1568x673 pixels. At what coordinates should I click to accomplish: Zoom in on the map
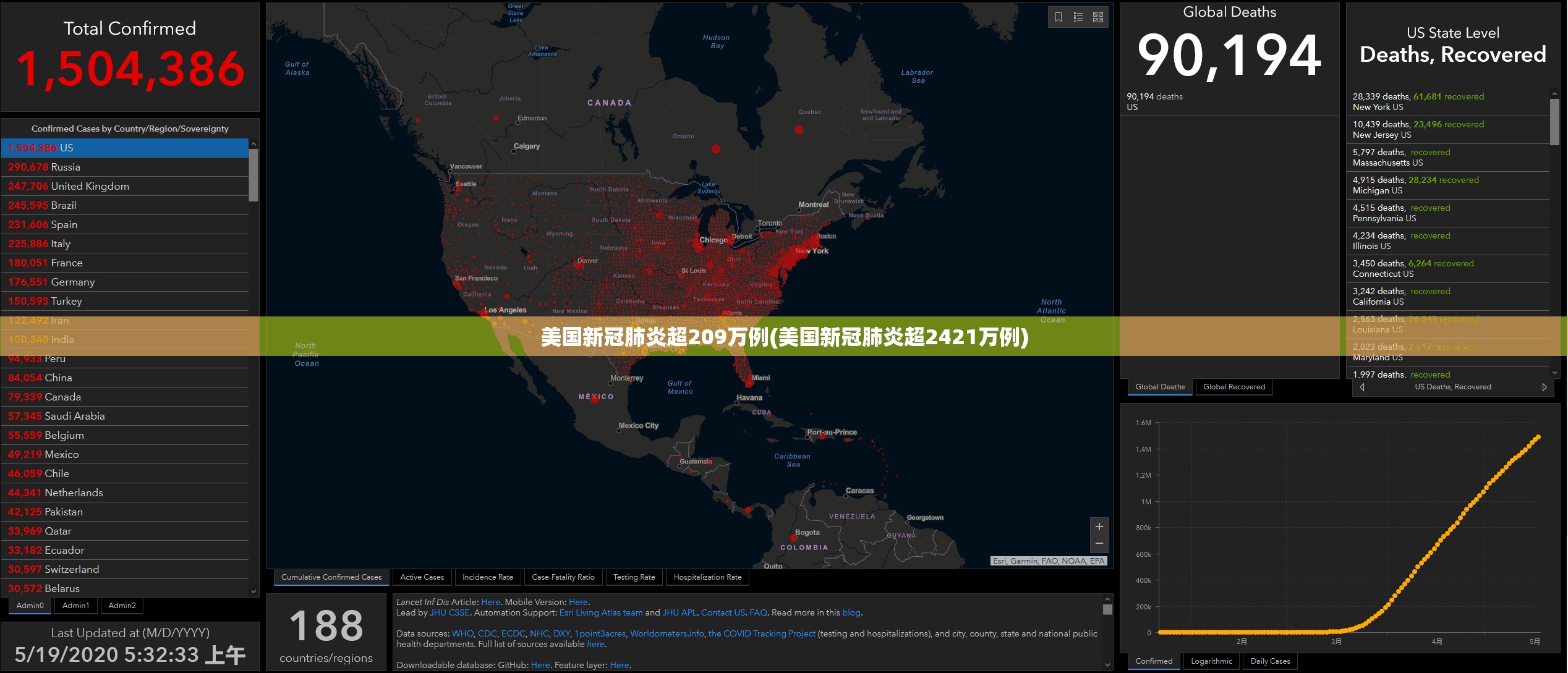click(1099, 527)
